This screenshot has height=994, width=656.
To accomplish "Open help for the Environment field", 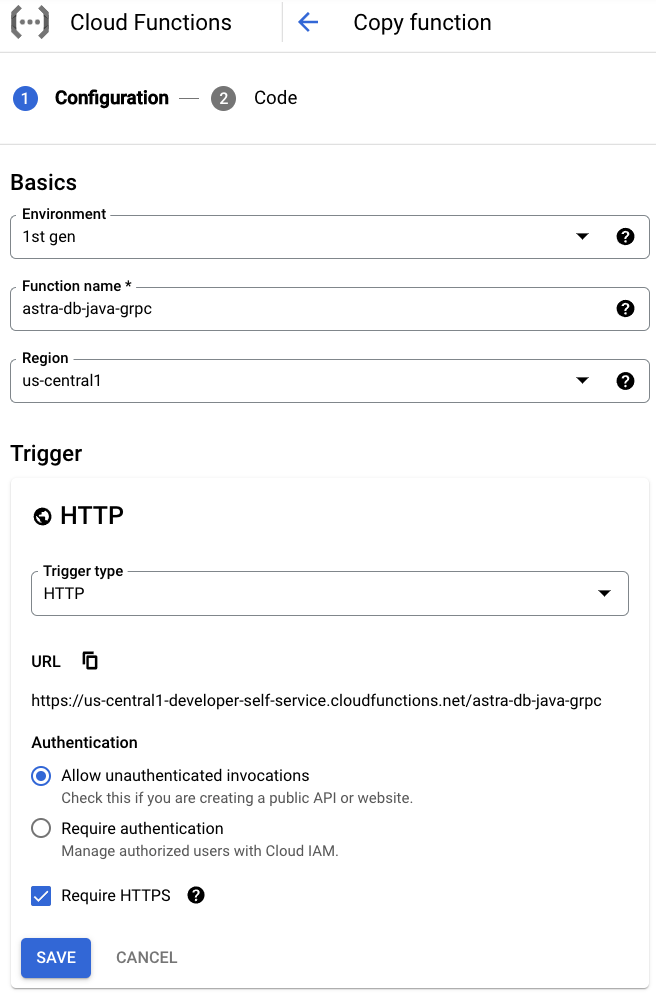I will click(625, 236).
